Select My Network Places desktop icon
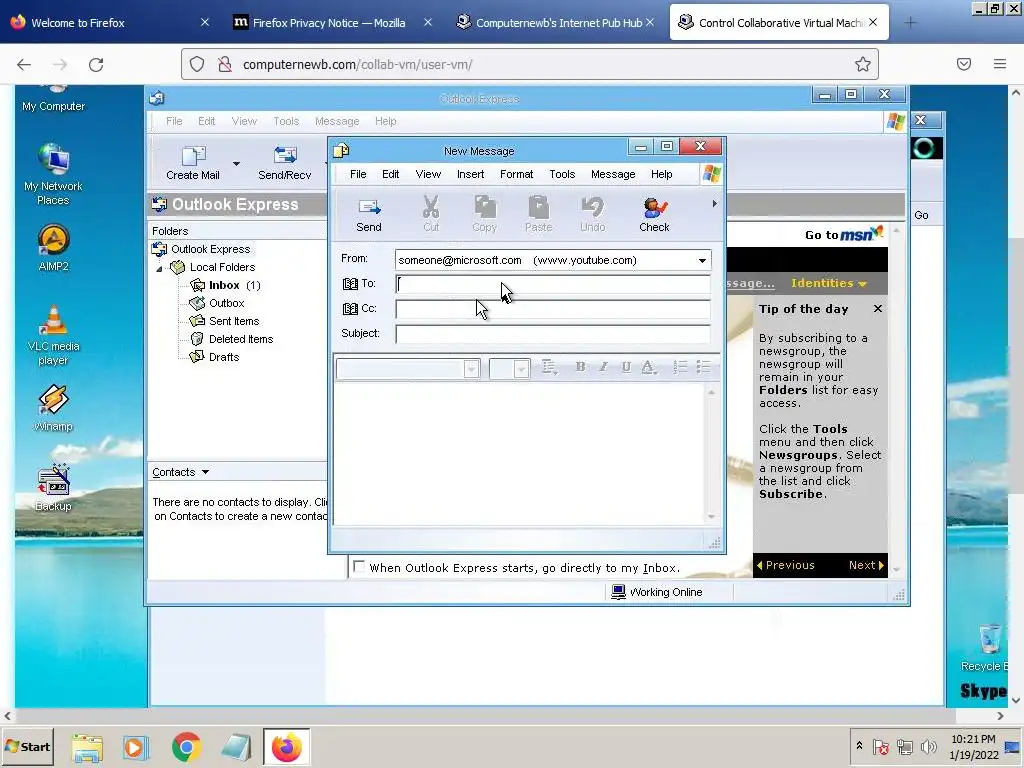Screen dimensions: 1024x768 54,174
